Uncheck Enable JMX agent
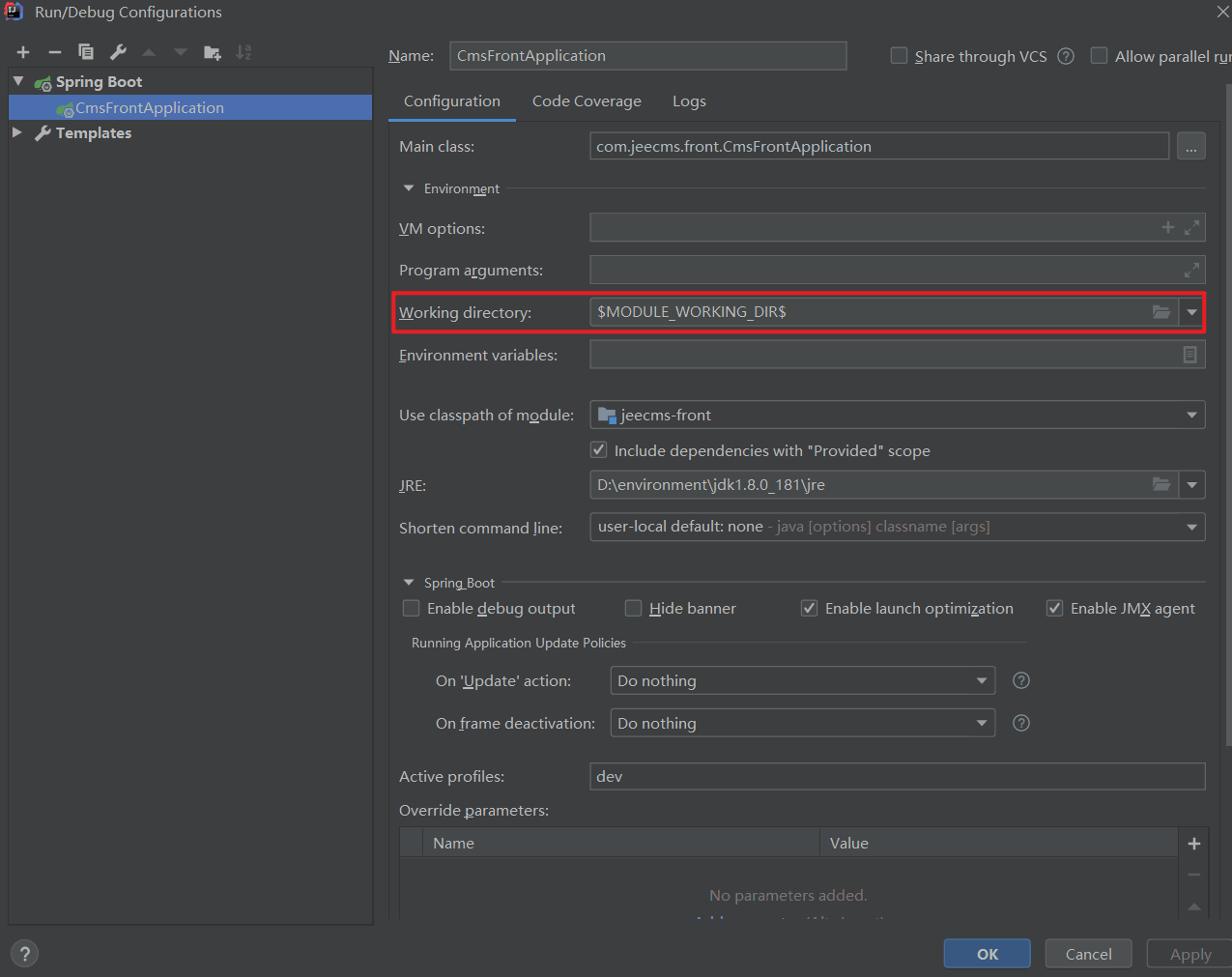 tap(1055, 608)
